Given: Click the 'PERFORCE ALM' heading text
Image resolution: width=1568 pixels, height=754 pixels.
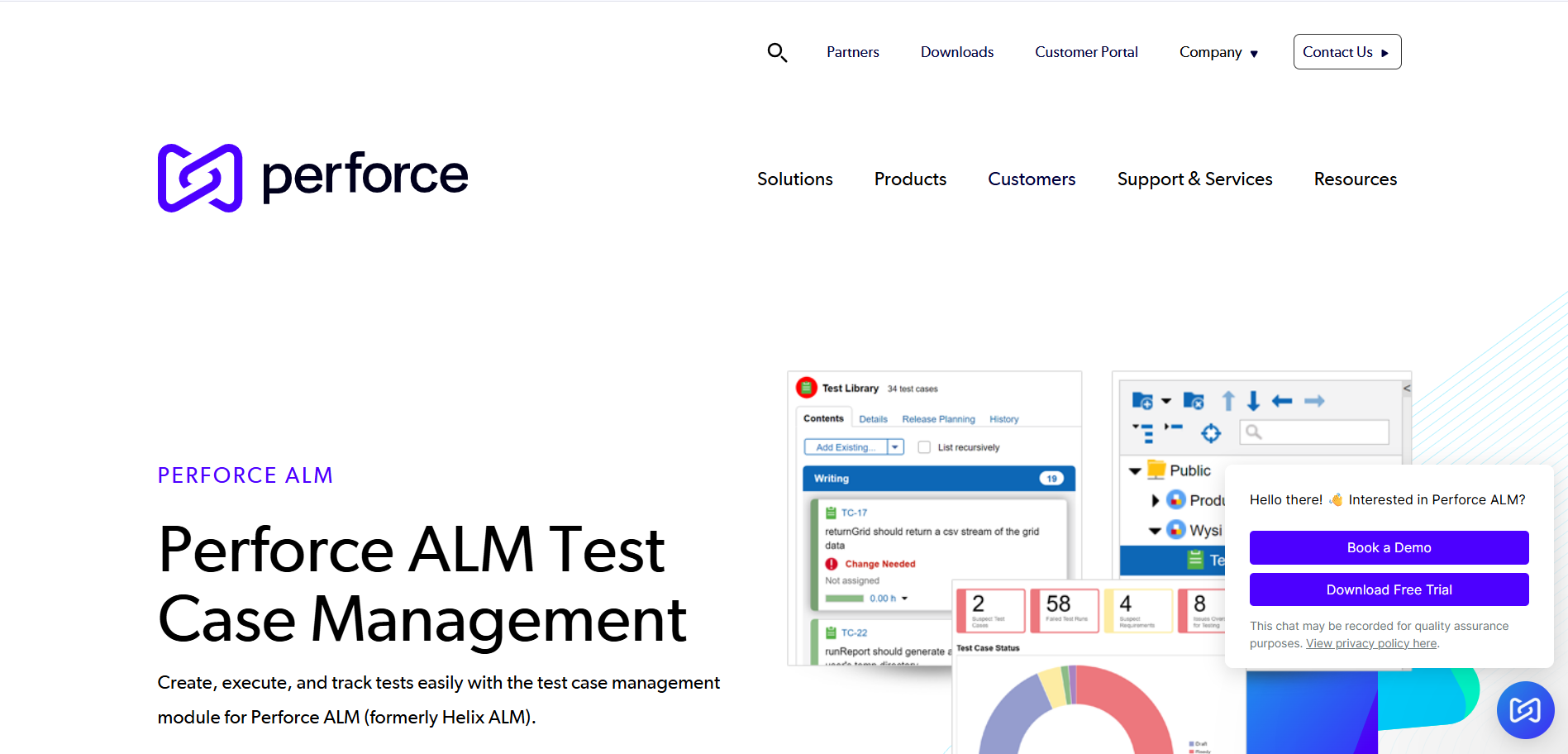Looking at the screenshot, I should point(245,475).
